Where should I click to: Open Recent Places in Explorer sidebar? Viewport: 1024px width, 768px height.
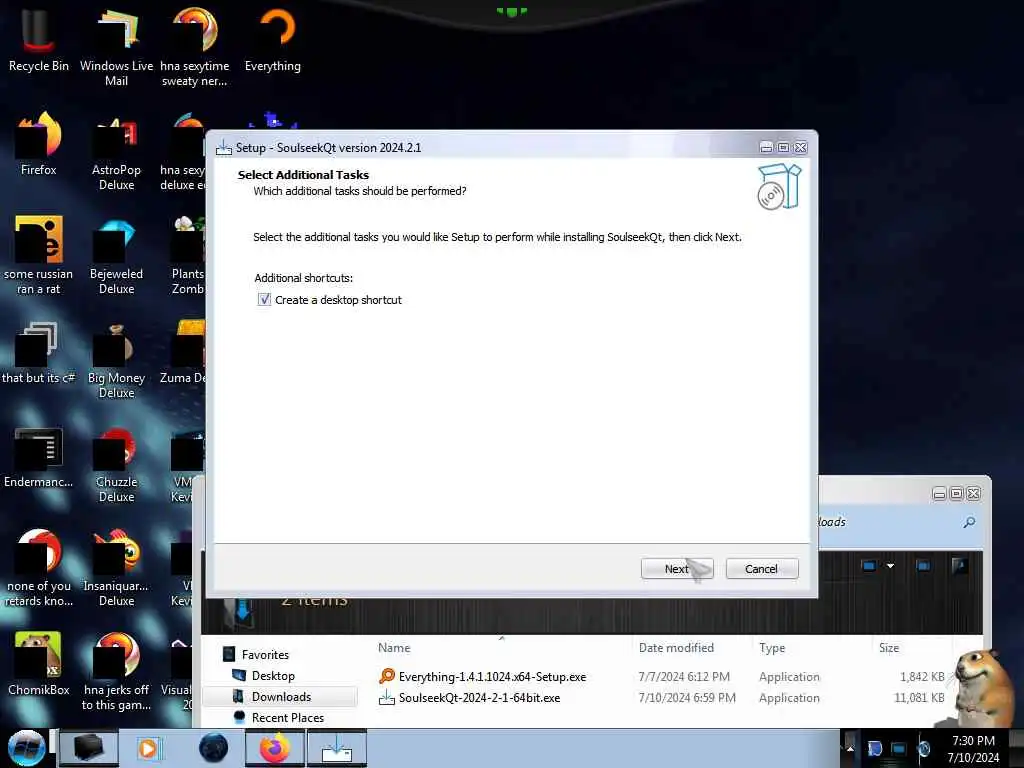click(x=287, y=718)
